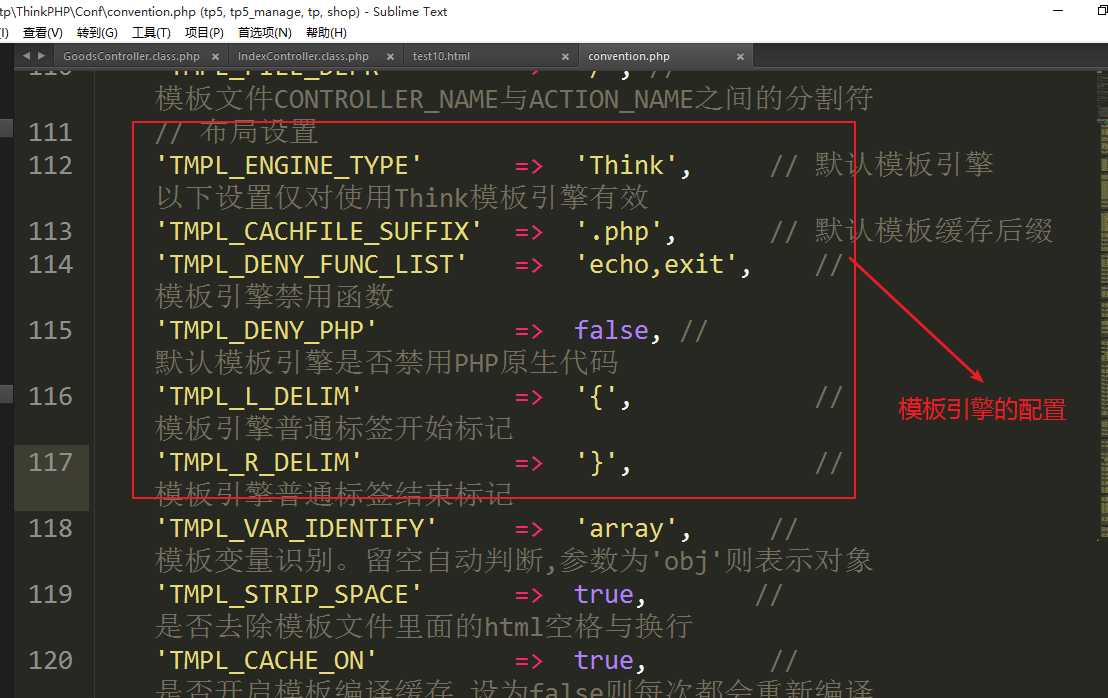The width and height of the screenshot is (1108, 698).
Task: Open the 转到(G) menu
Action: [x=97, y=33]
